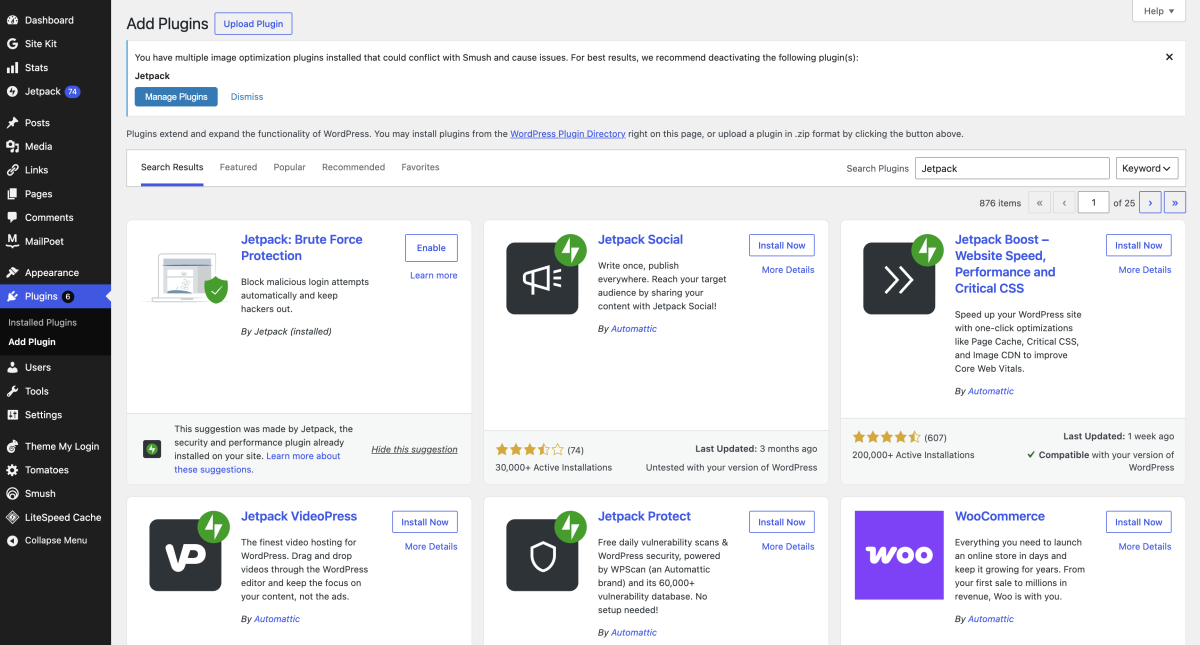
Task: Click the Dashboard icon in sidebar
Action: 12,20
